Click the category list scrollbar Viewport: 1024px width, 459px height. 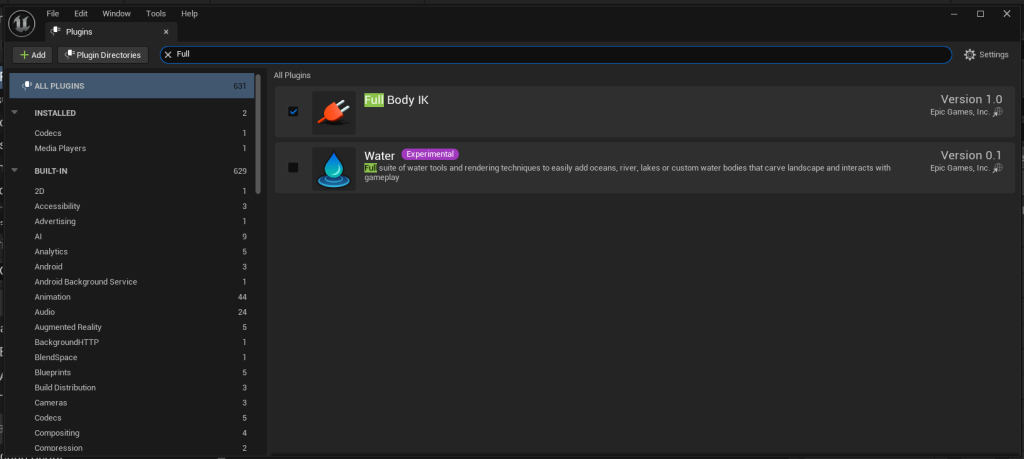pyautogui.click(x=258, y=134)
